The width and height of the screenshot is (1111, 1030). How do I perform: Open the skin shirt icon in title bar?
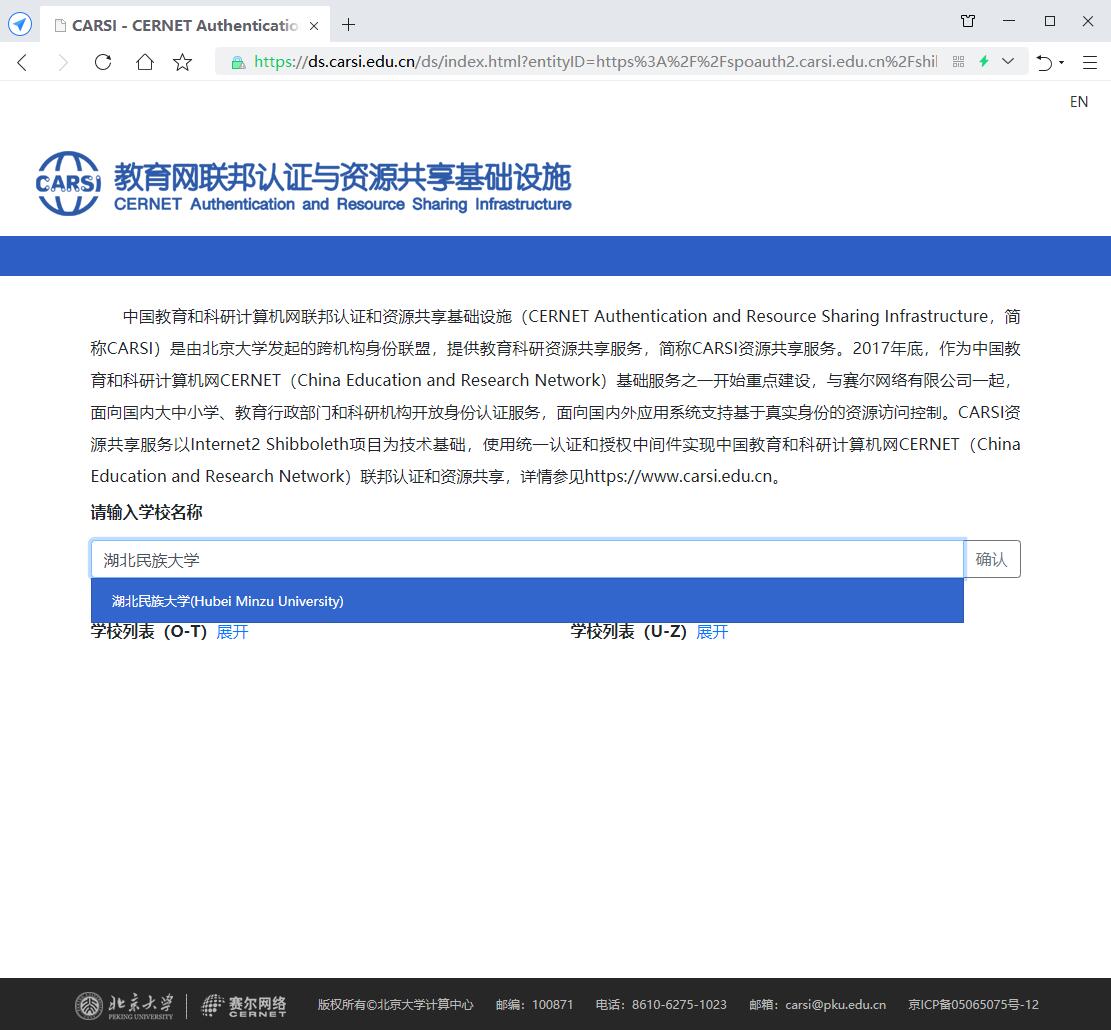coord(967,21)
